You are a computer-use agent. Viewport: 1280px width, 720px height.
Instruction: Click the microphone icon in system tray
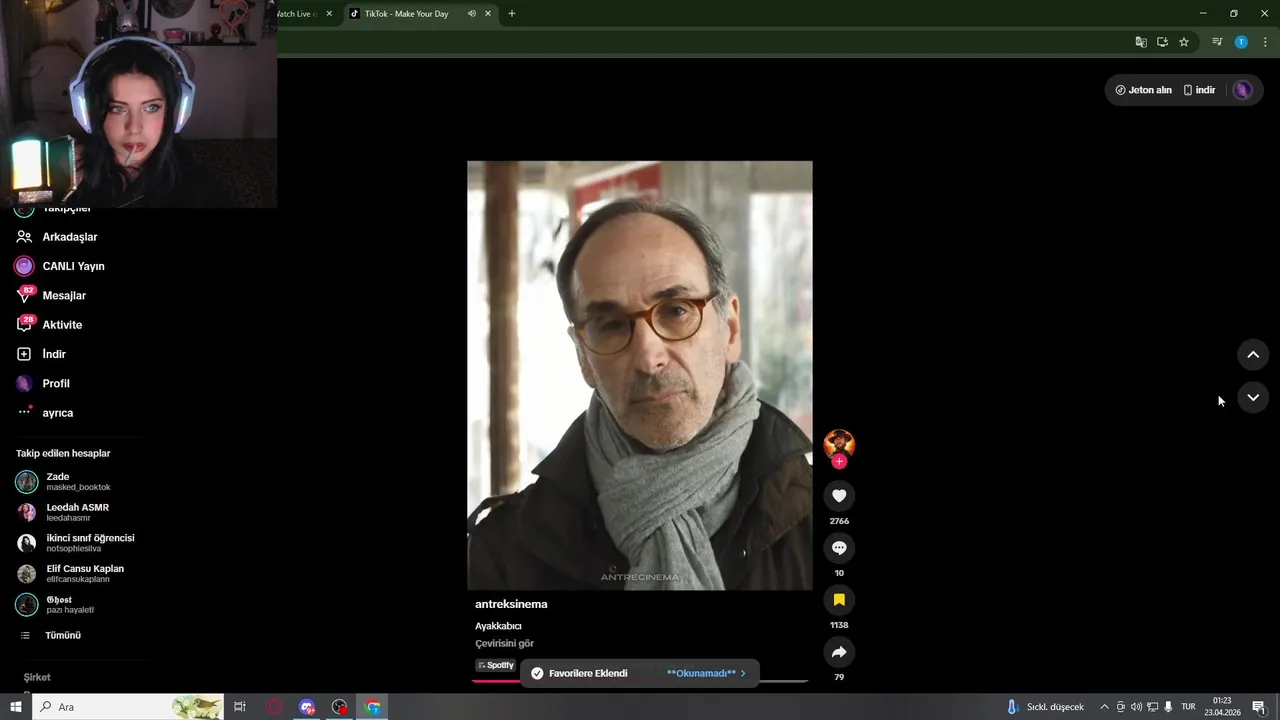pos(1168,707)
